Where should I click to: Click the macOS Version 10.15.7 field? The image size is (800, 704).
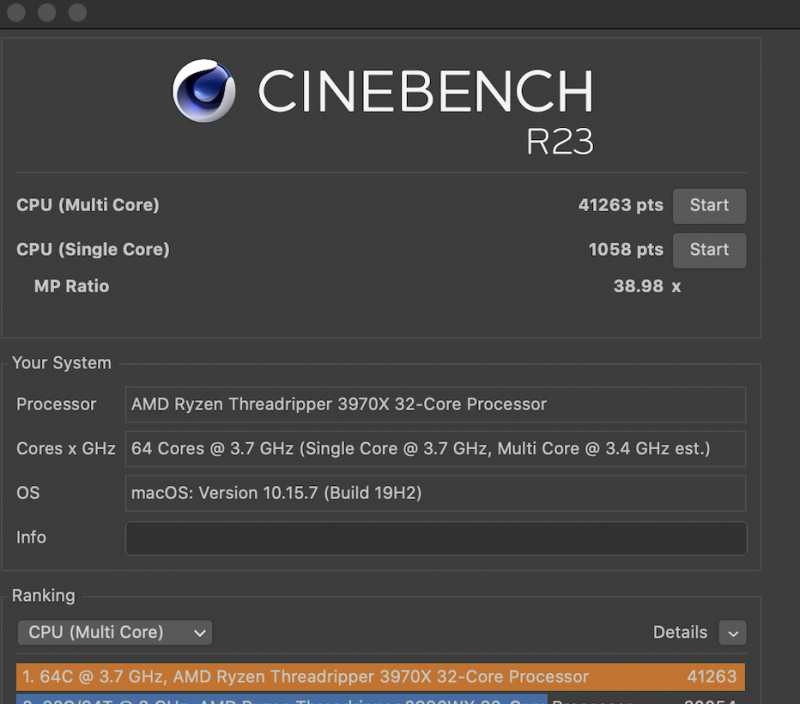point(435,493)
